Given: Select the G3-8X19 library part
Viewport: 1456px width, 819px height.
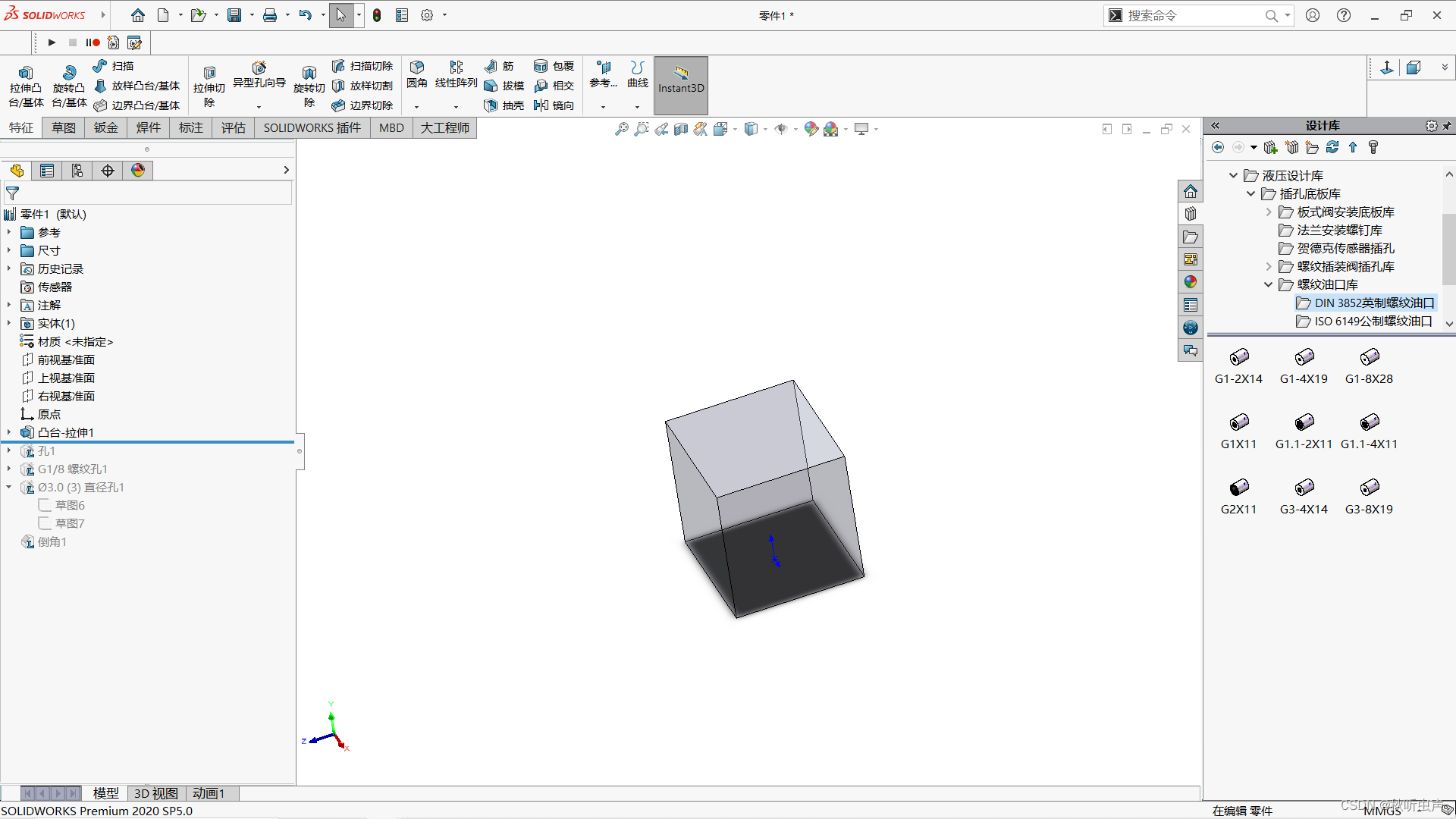Looking at the screenshot, I should (1369, 497).
